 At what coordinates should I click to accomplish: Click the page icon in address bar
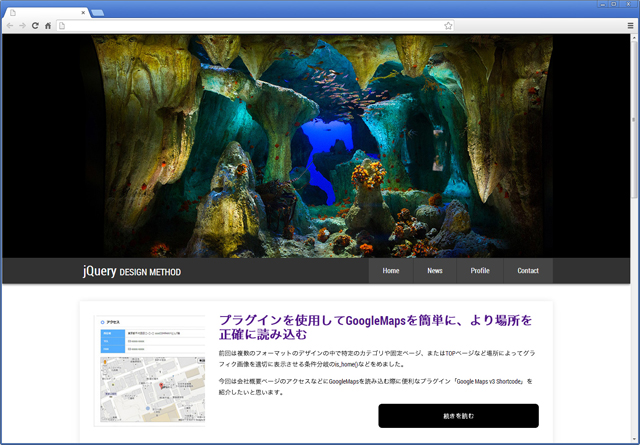pos(62,25)
